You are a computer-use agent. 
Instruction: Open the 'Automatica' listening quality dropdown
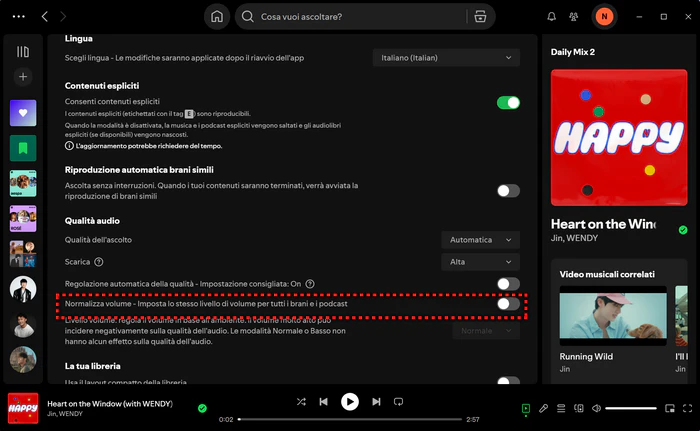(480, 240)
